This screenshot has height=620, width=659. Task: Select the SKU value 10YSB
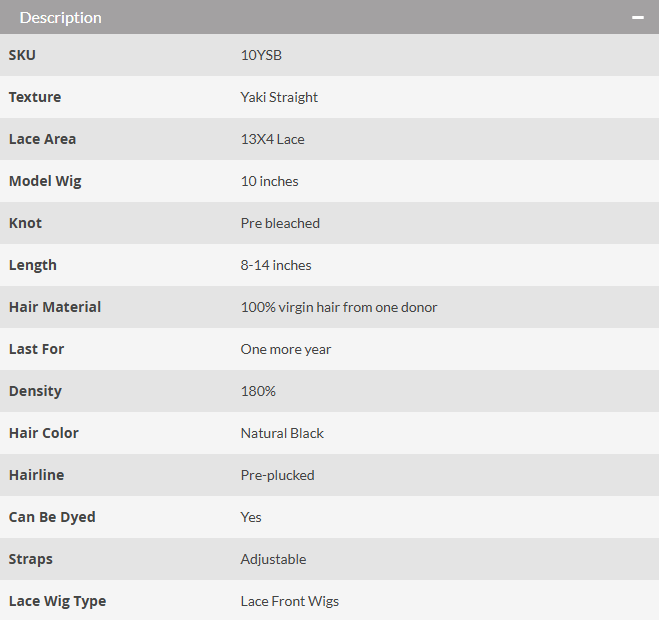click(261, 55)
